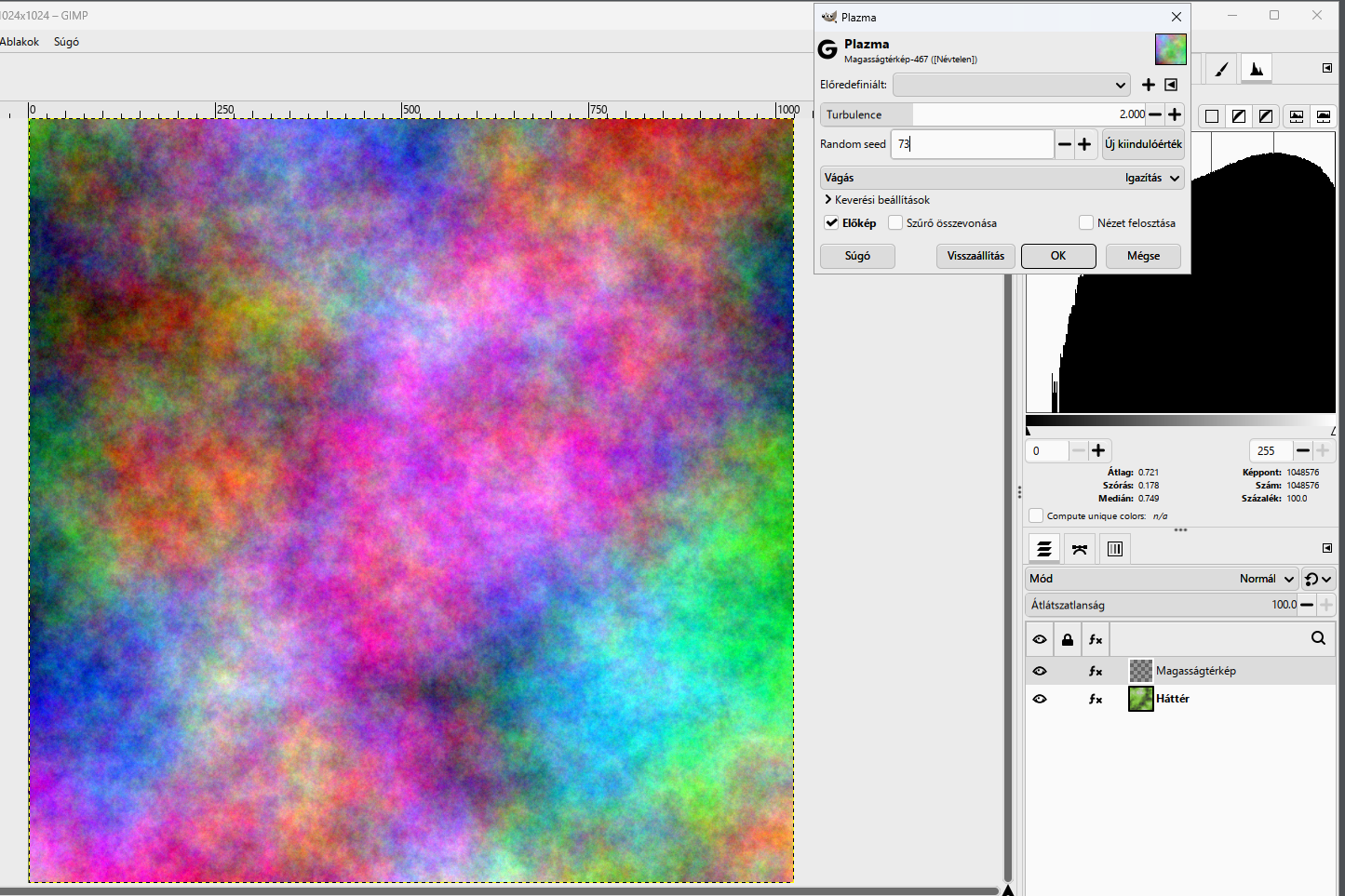Enable Compute unique colors checkbox
Image resolution: width=1345 pixels, height=896 pixels.
(x=1036, y=515)
